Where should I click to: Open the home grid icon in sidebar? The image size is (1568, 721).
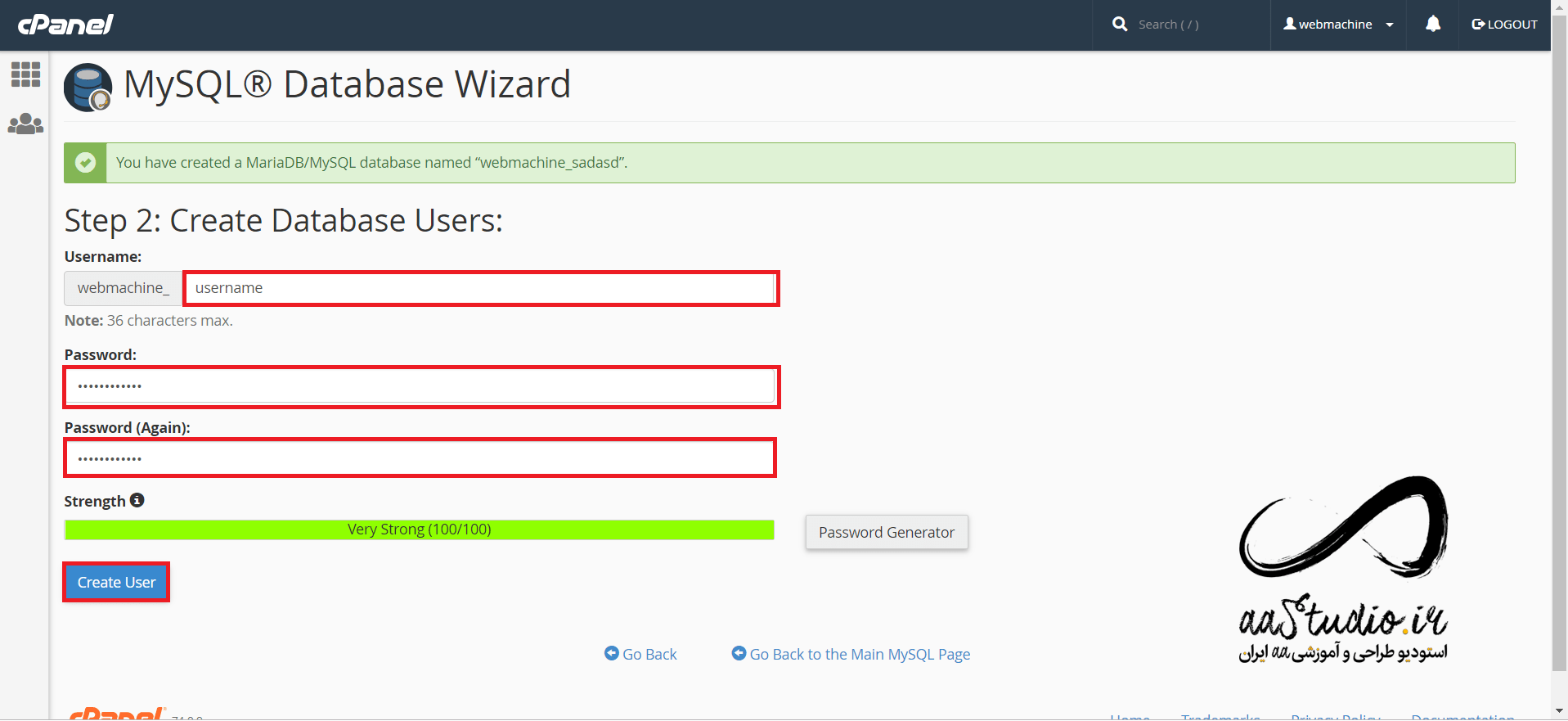(x=25, y=74)
